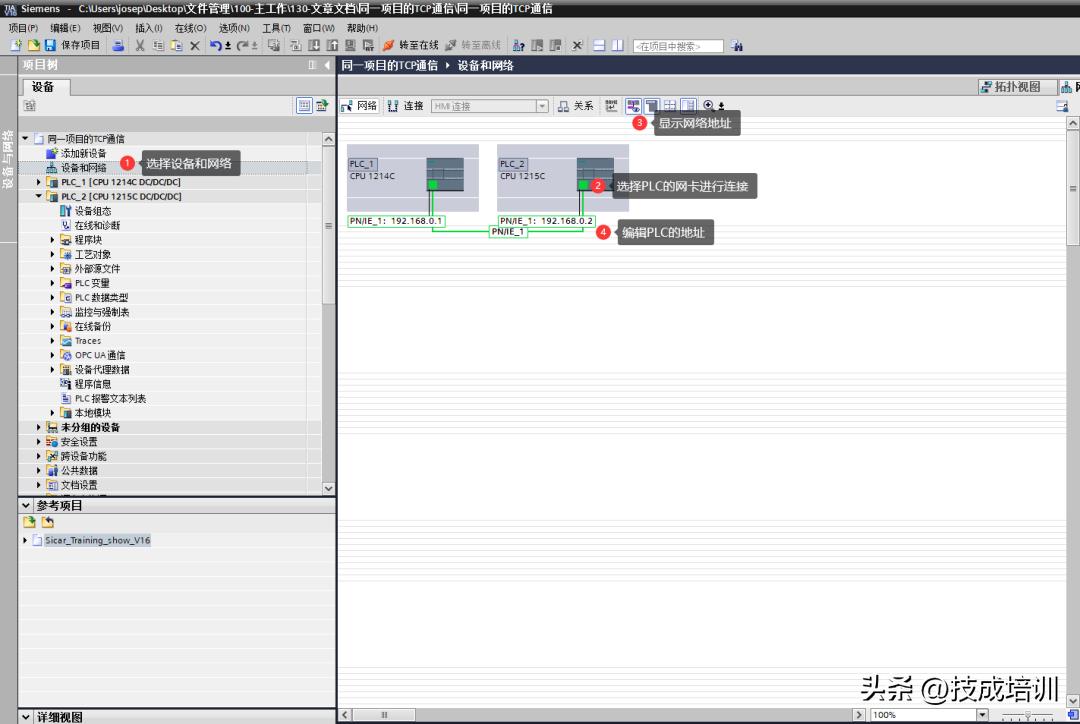Screen dimensions: 1080x724
Task: Expand the Traces folder
Action: (x=53, y=341)
